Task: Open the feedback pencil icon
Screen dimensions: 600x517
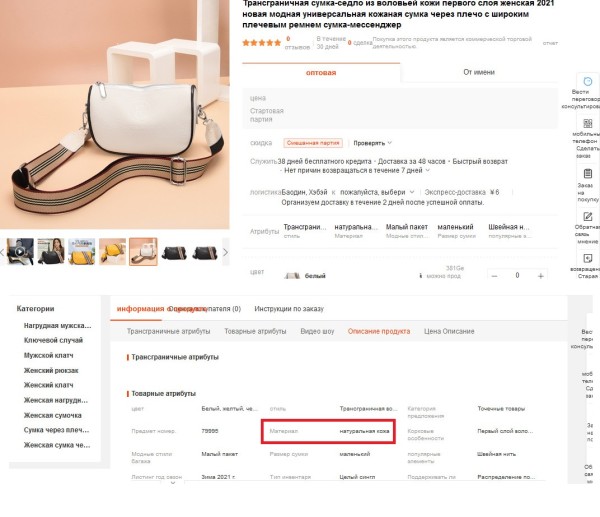Action: tap(587, 216)
